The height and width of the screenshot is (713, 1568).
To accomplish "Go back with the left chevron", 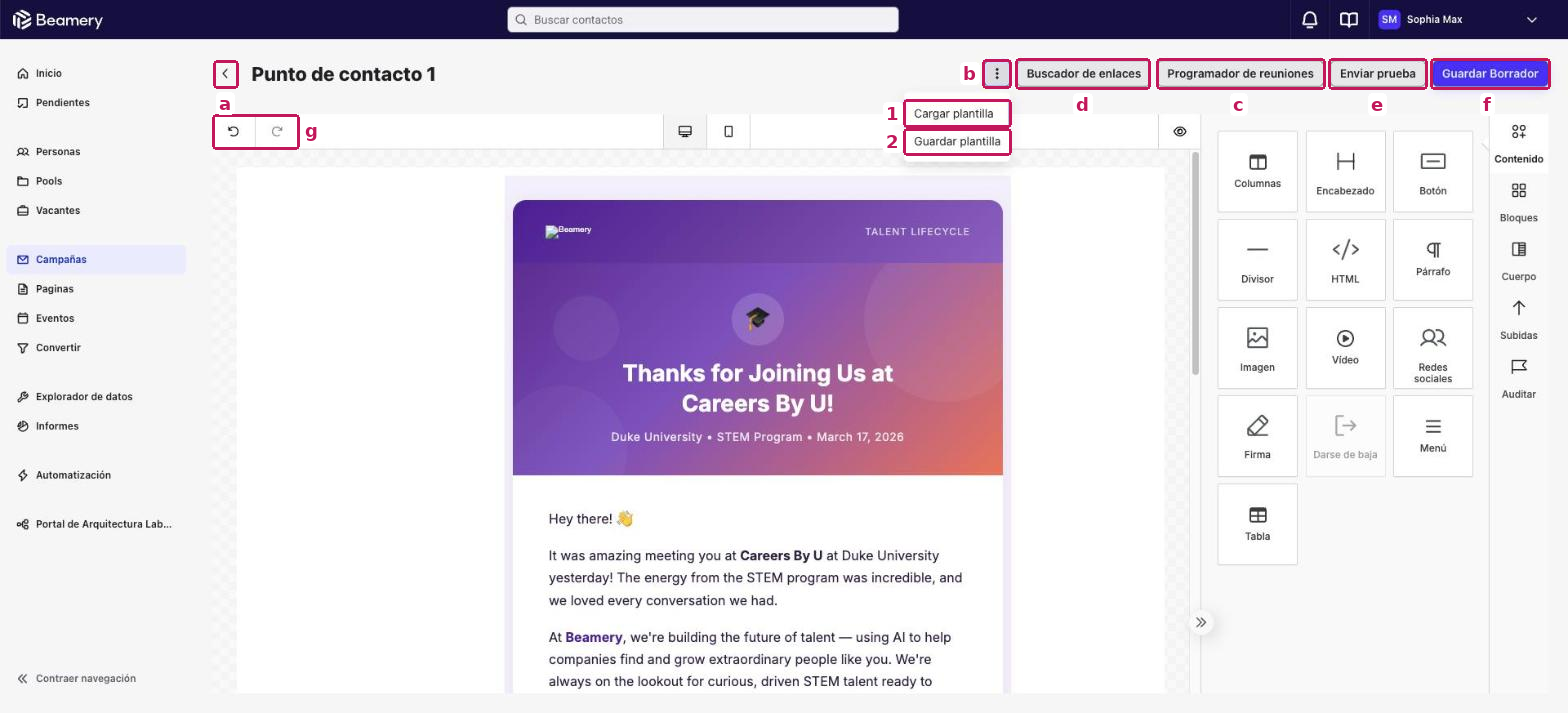I will tap(226, 74).
